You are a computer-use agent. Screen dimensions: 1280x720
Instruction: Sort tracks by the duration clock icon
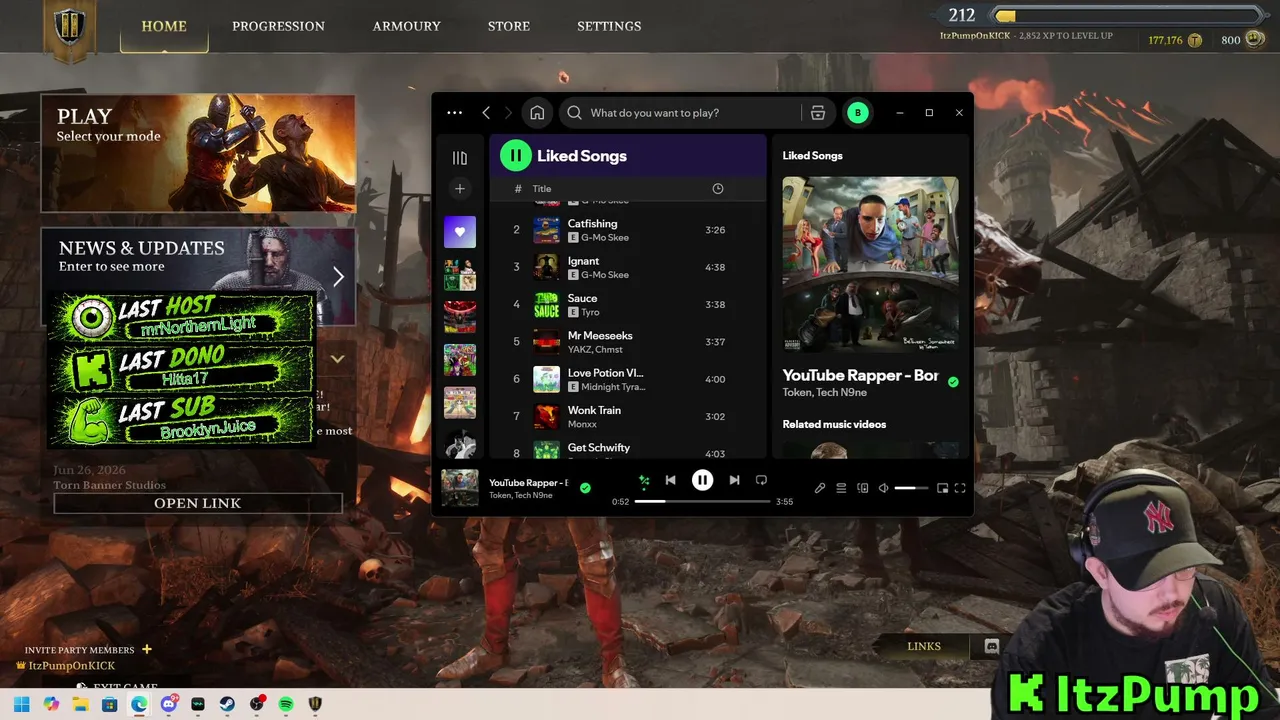[717, 189]
